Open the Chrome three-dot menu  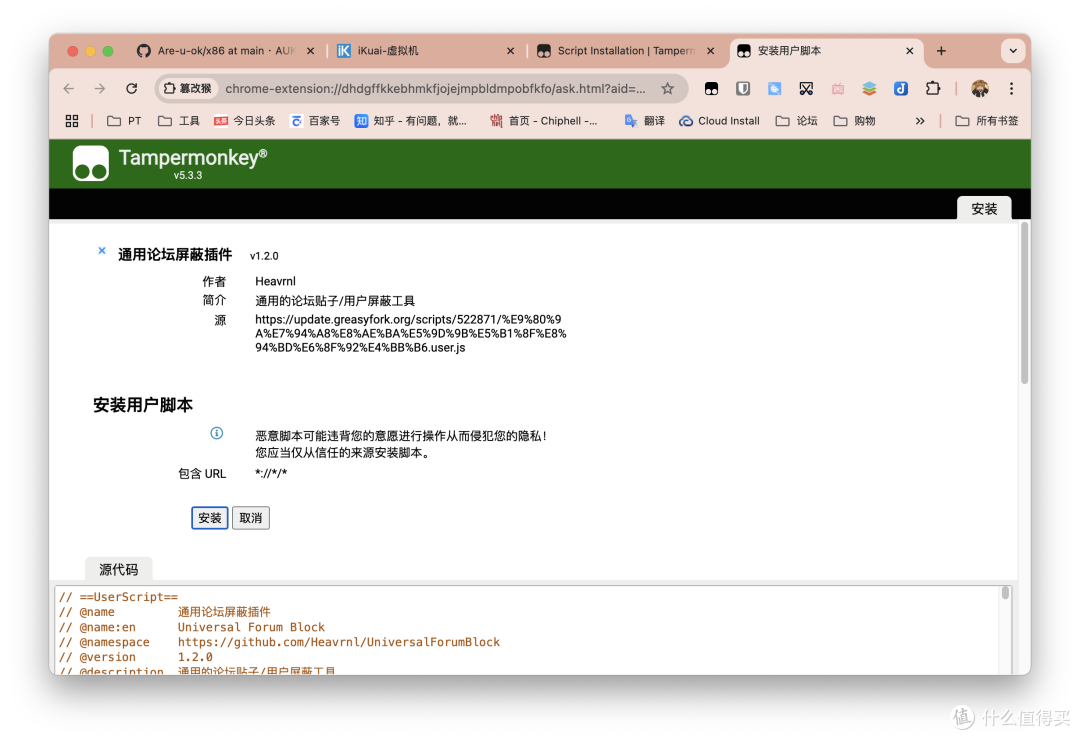pyautogui.click(x=1011, y=88)
